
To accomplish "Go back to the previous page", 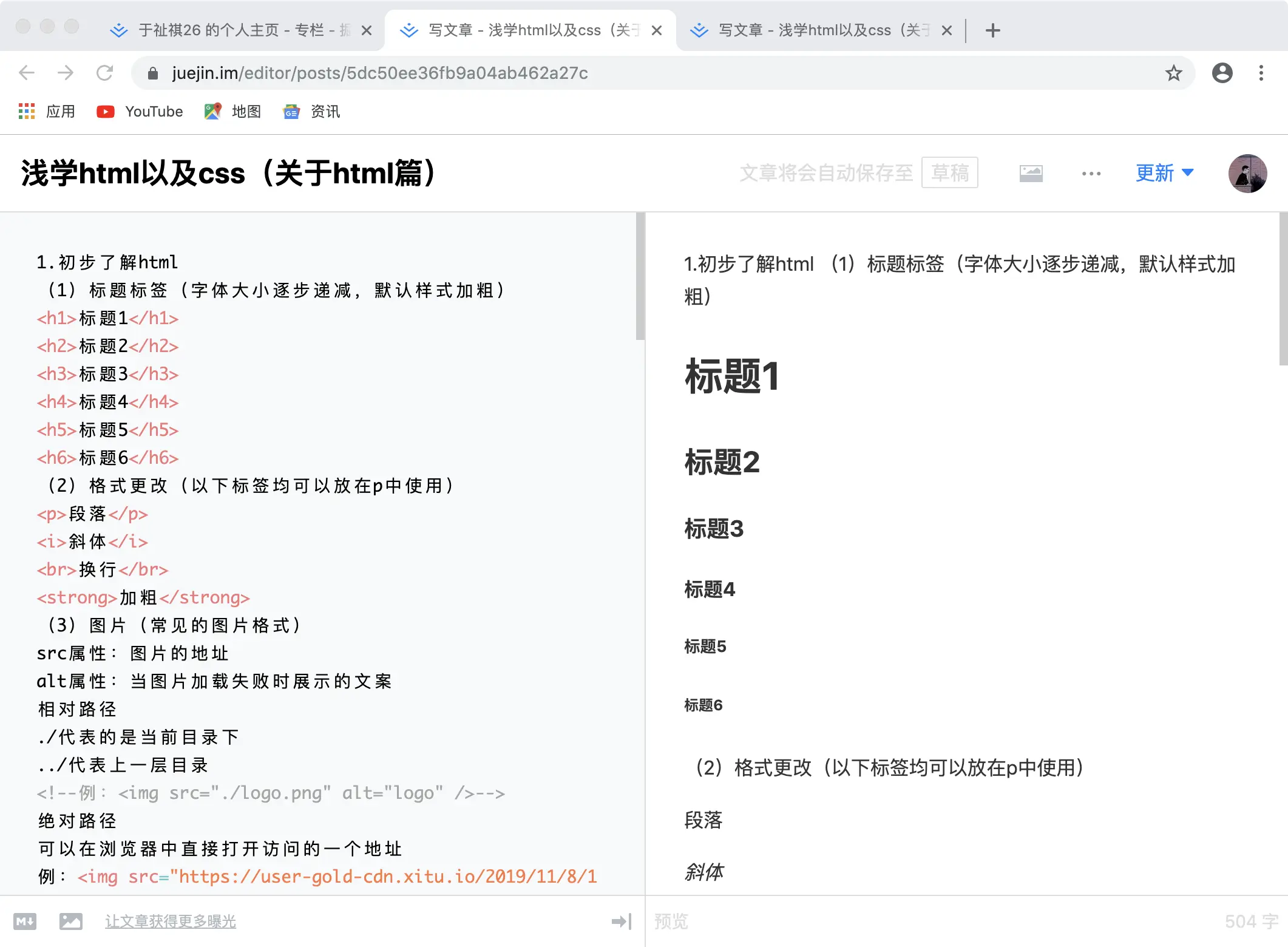I will 27,73.
